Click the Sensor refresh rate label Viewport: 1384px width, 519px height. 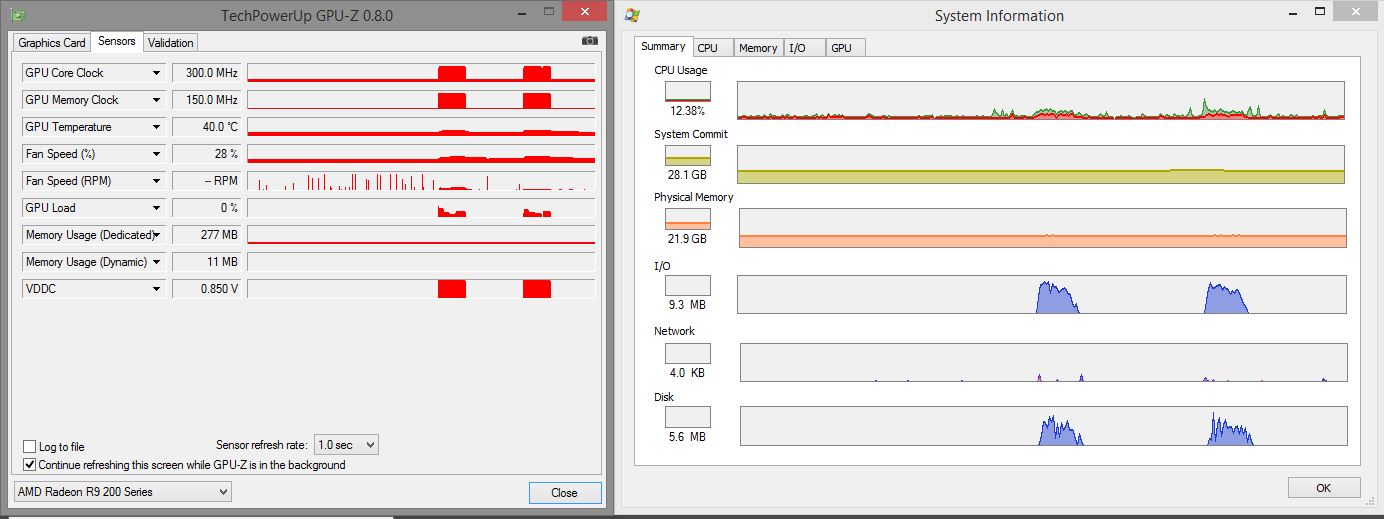click(261, 445)
